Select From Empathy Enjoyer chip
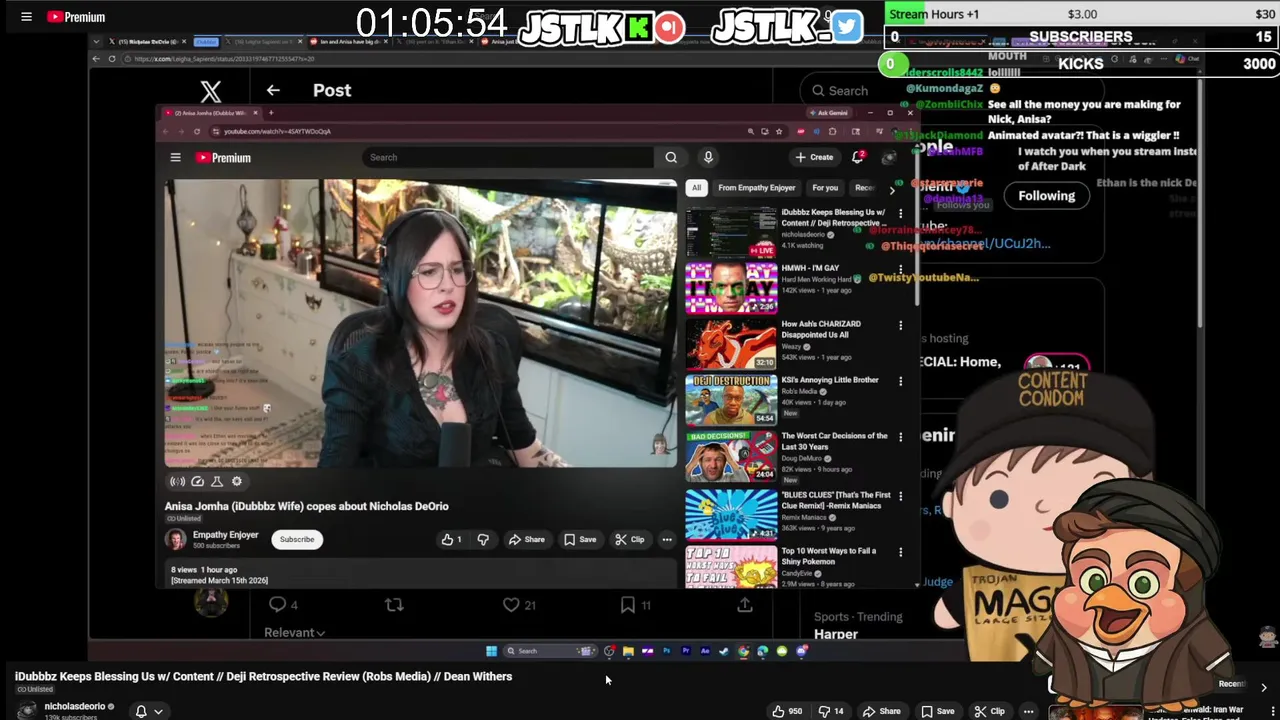 pos(756,188)
